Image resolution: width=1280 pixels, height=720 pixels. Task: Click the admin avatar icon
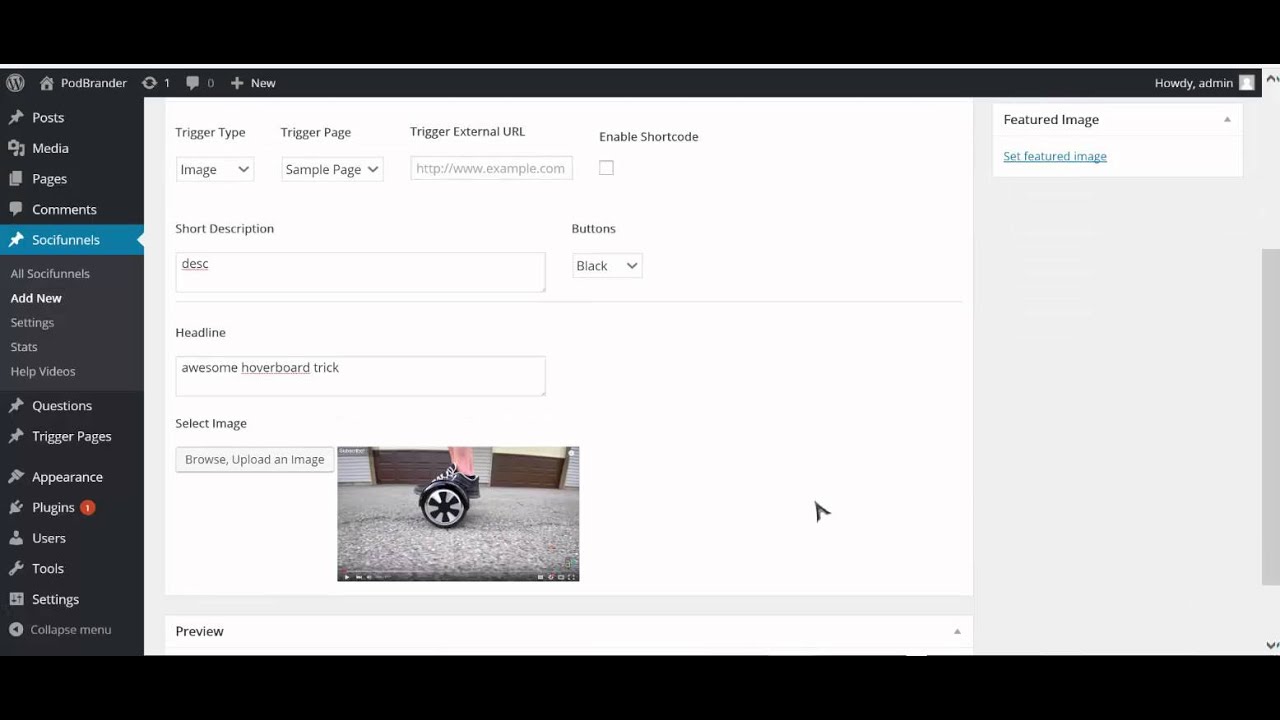[x=1246, y=83]
